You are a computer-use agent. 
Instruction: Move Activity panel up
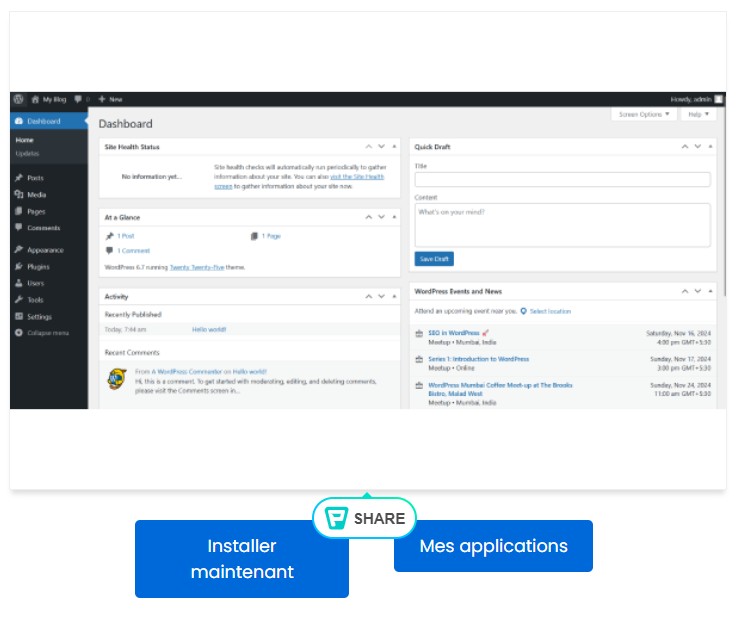coord(369,297)
